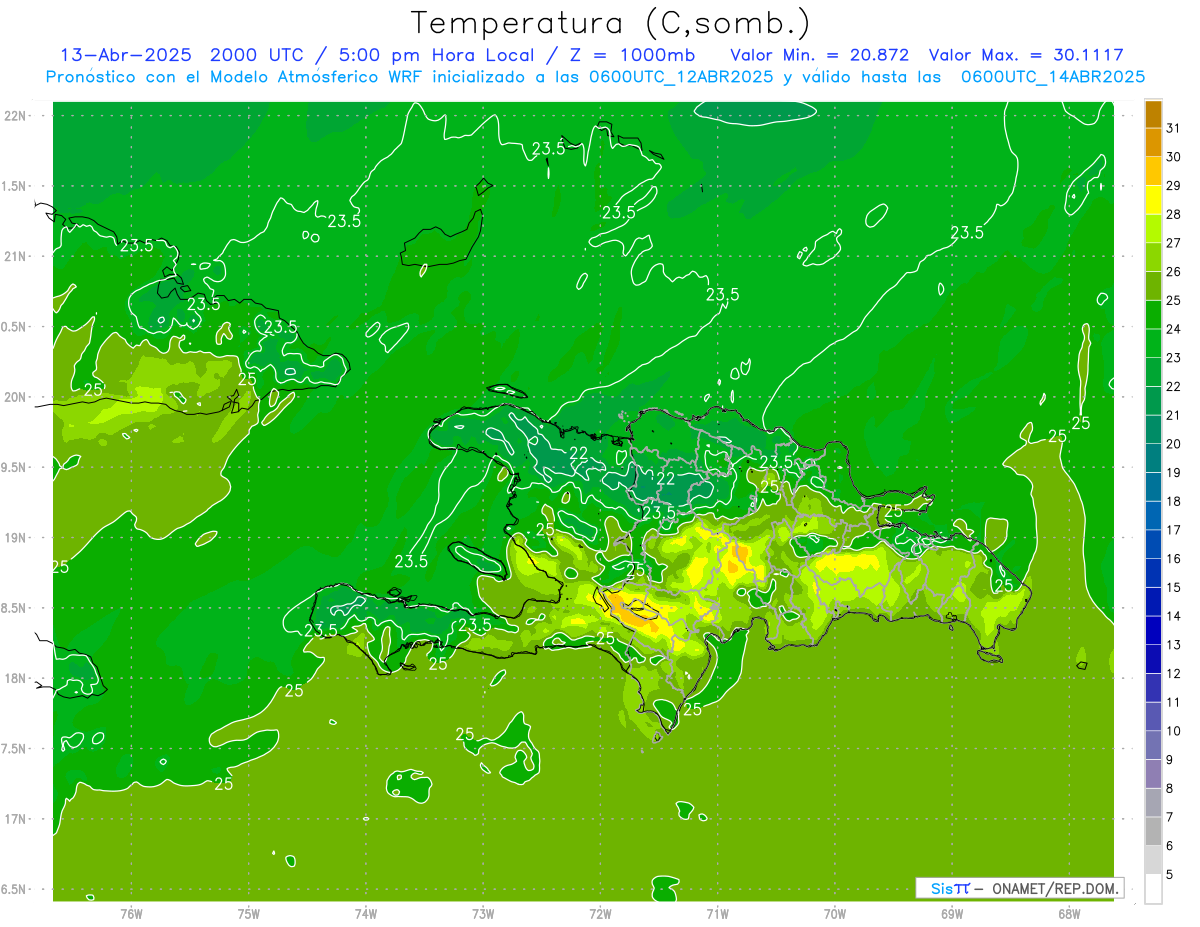This screenshot has width=1200, height=927.
Task: Click the 70W longitude axis label
Action: point(835,914)
